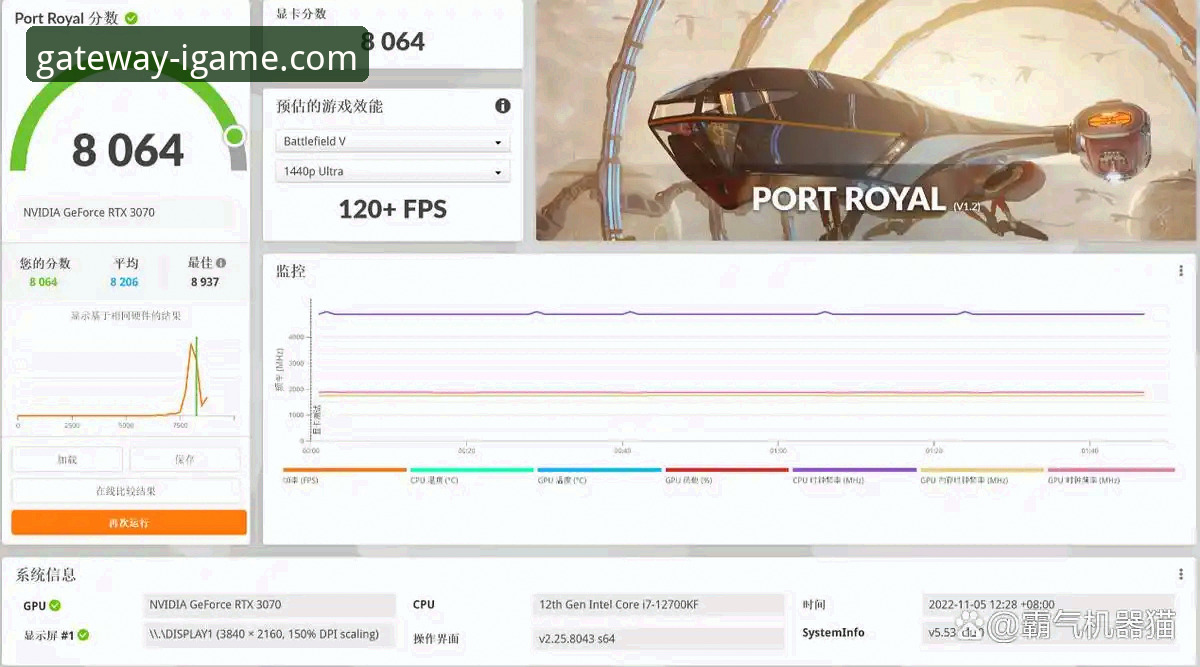Screen dimensions: 1200x667
Task: Open the three-dot menu in 监控 panel
Action: pos(1181,271)
